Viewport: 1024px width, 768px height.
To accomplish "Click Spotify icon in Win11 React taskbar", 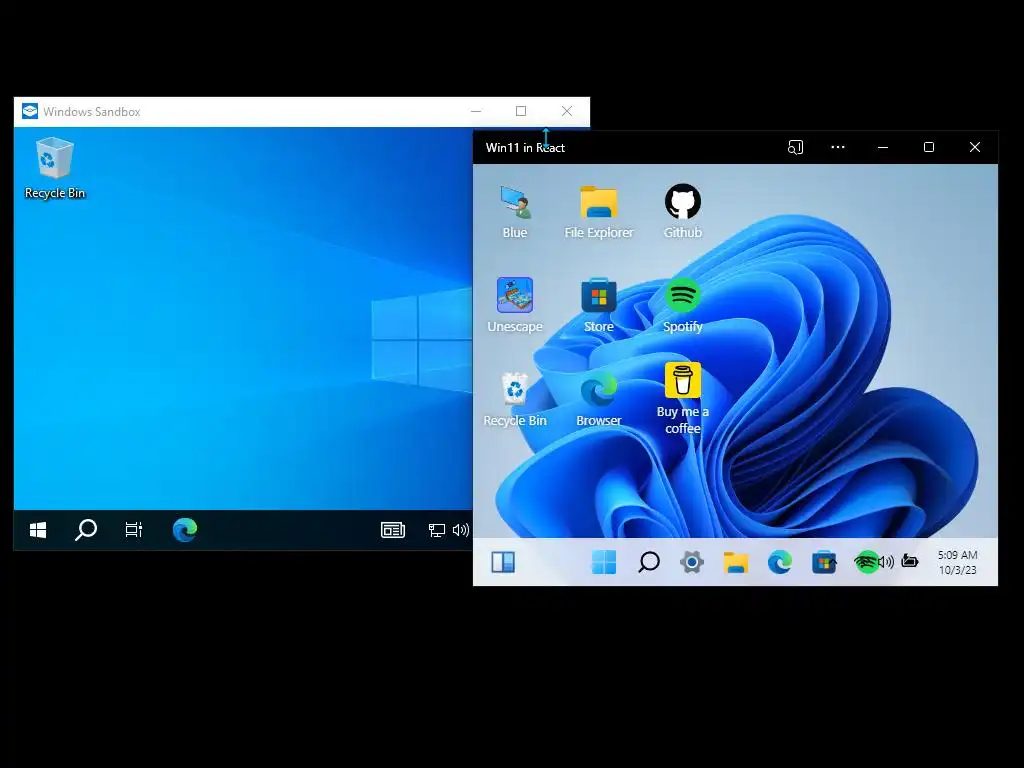I will [x=867, y=562].
